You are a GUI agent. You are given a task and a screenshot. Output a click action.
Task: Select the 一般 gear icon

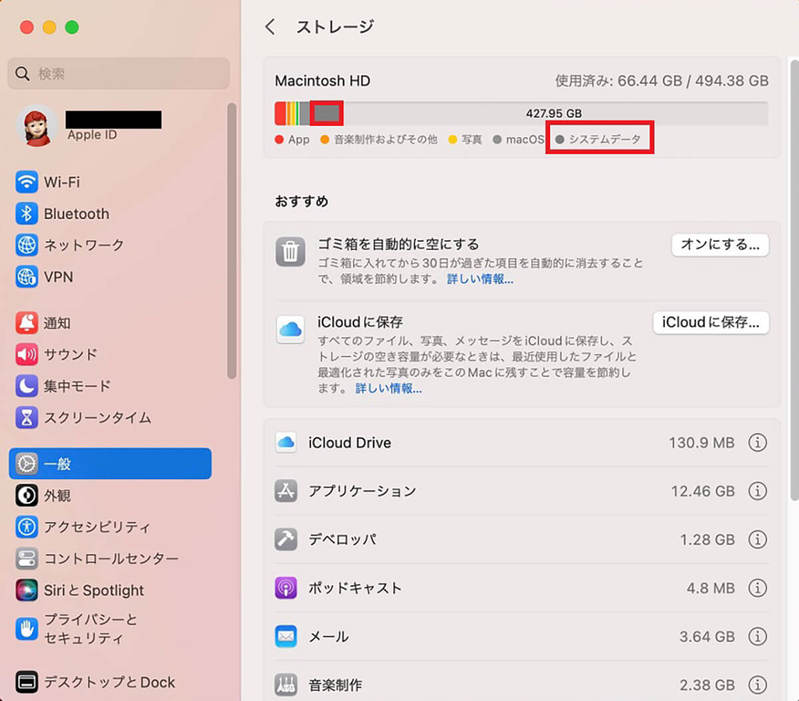coord(26,464)
